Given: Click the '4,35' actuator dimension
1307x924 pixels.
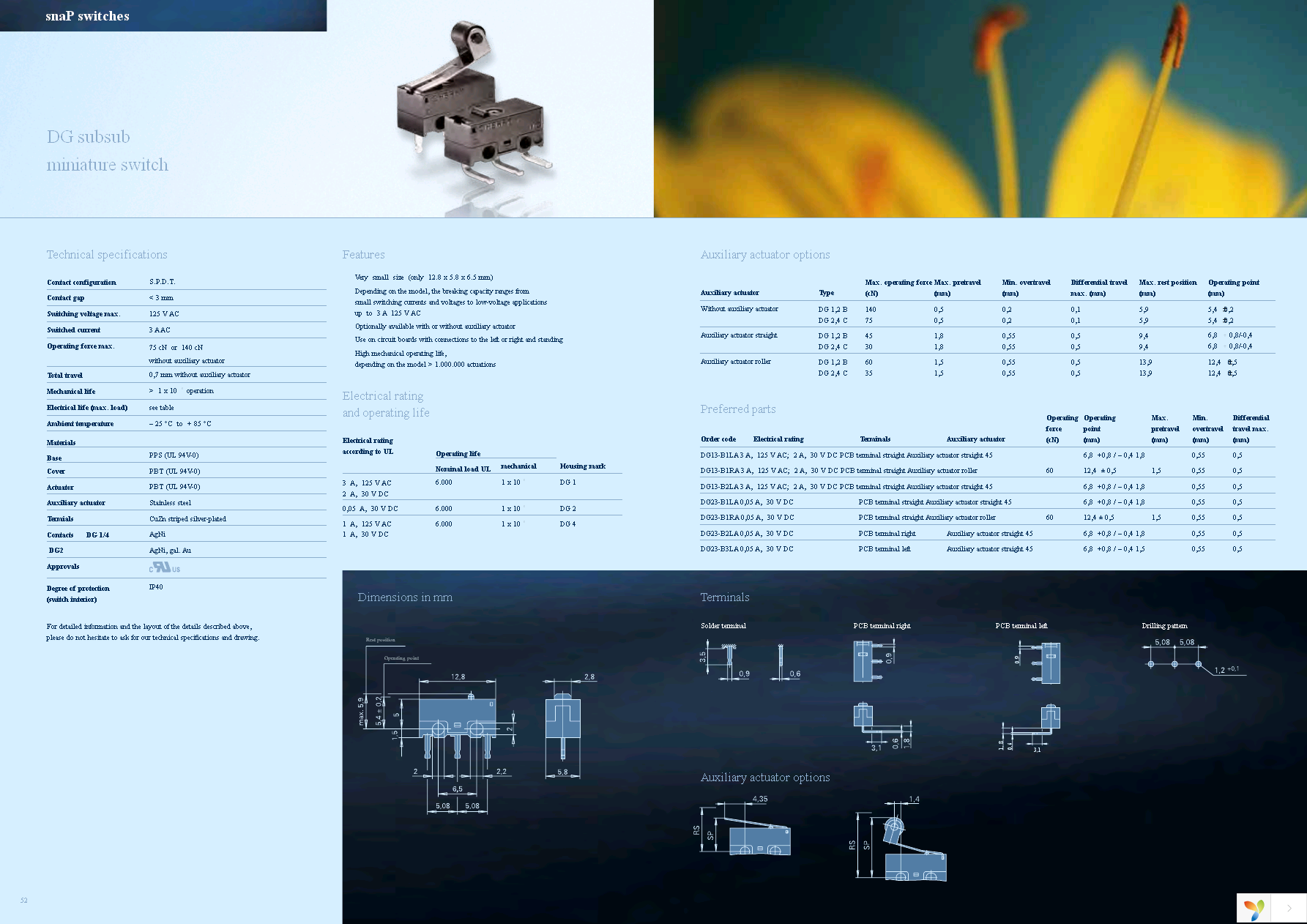Looking at the screenshot, I should click(x=760, y=800).
